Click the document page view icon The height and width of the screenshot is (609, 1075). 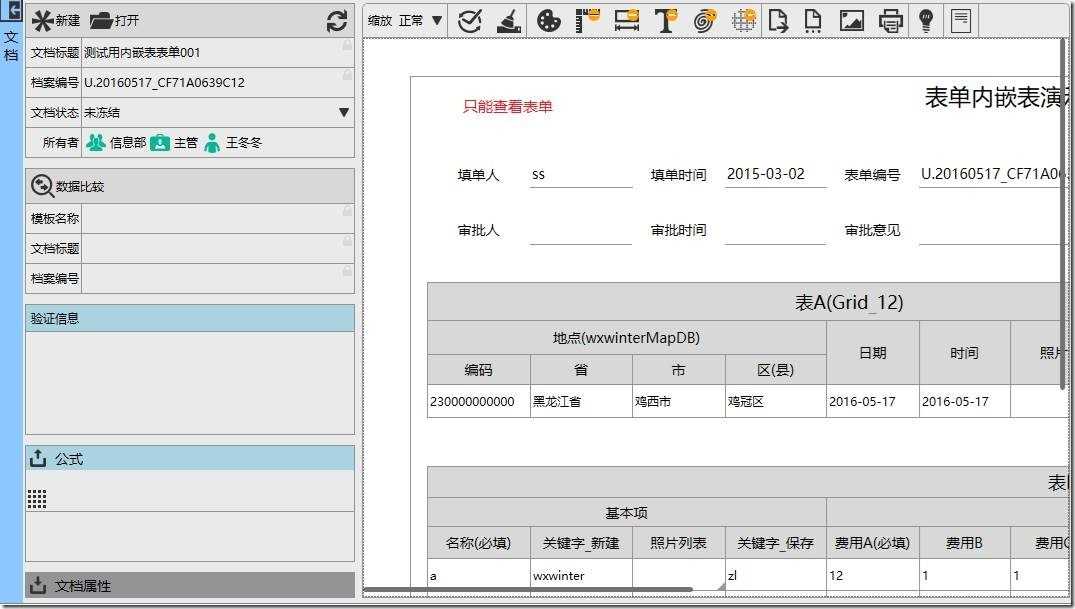[x=961, y=21]
